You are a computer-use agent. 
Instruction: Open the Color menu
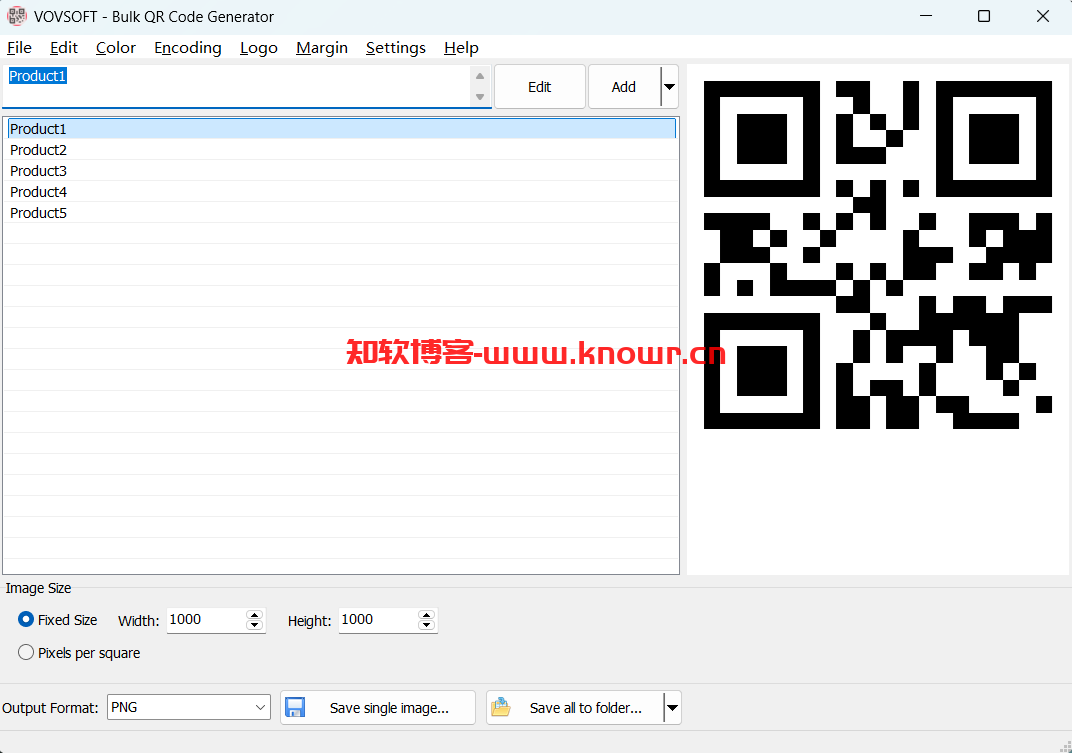click(x=116, y=48)
